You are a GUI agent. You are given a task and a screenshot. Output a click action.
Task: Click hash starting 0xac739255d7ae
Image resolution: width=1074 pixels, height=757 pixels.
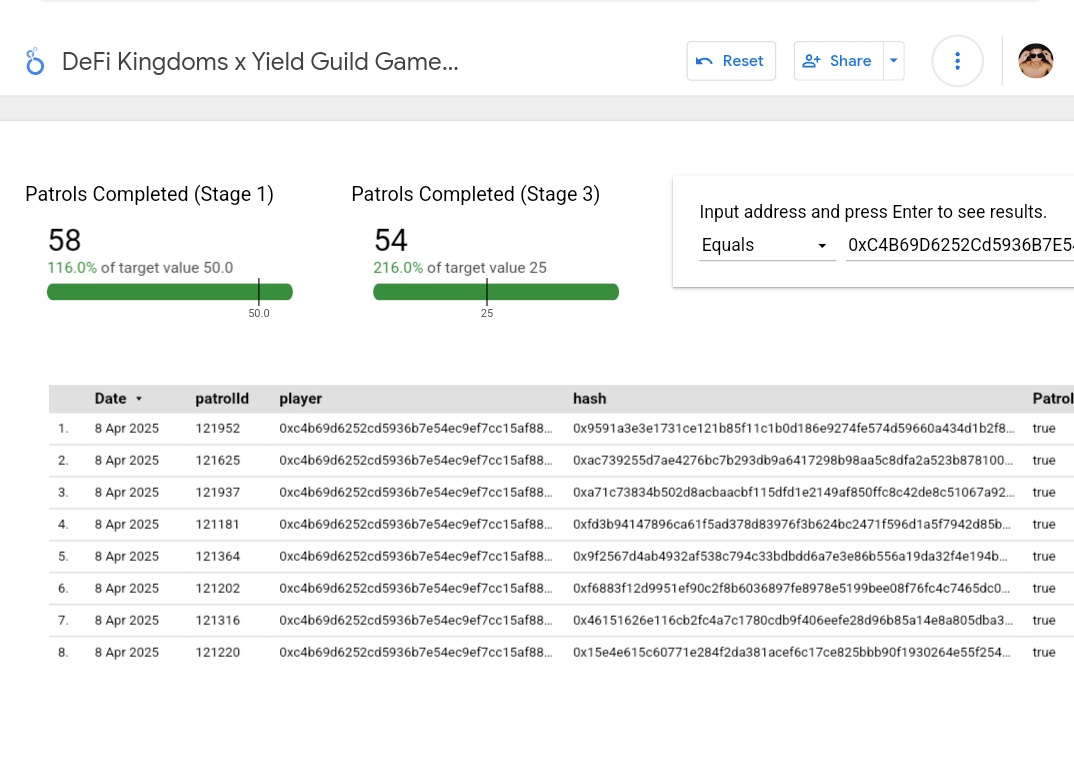[793, 460]
